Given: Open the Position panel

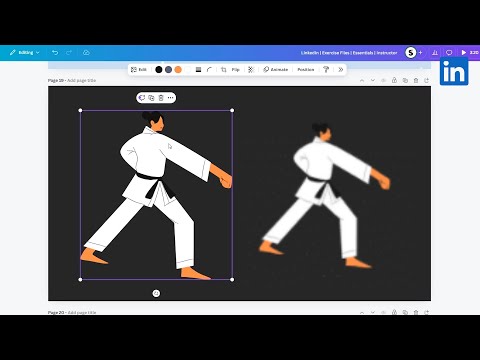Looking at the screenshot, I should (306, 69).
